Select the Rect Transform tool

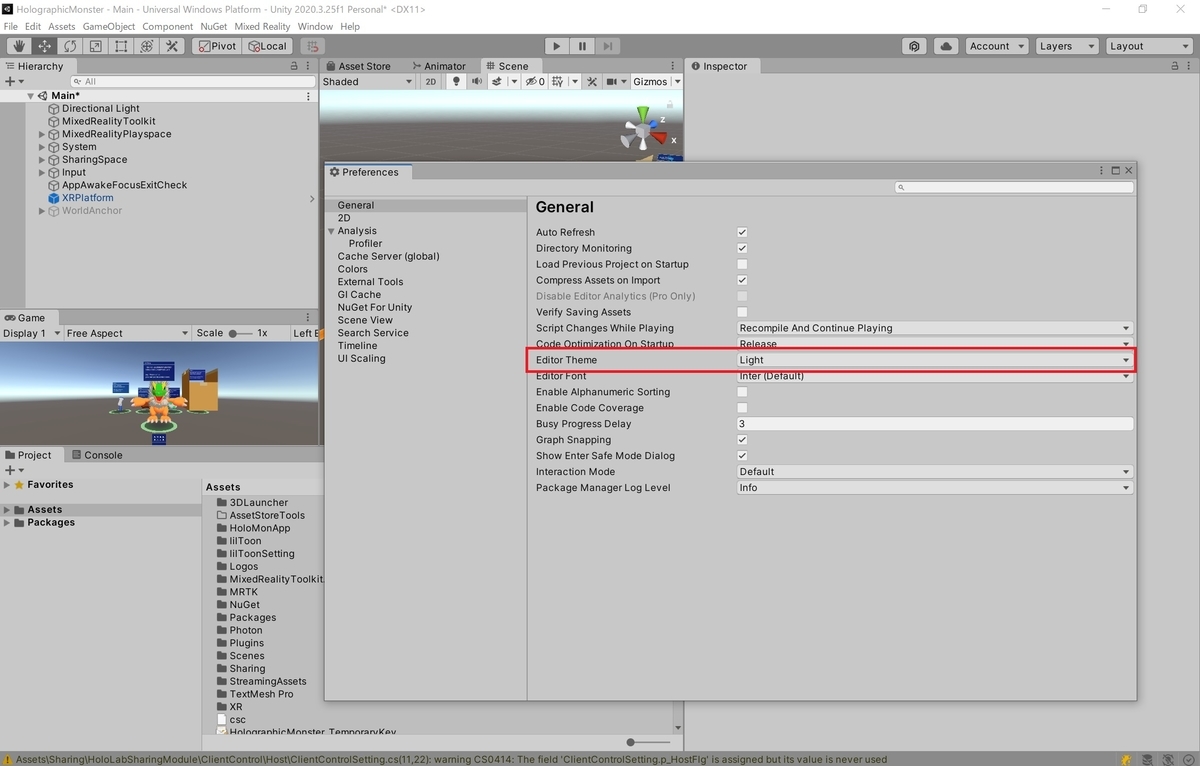click(121, 46)
